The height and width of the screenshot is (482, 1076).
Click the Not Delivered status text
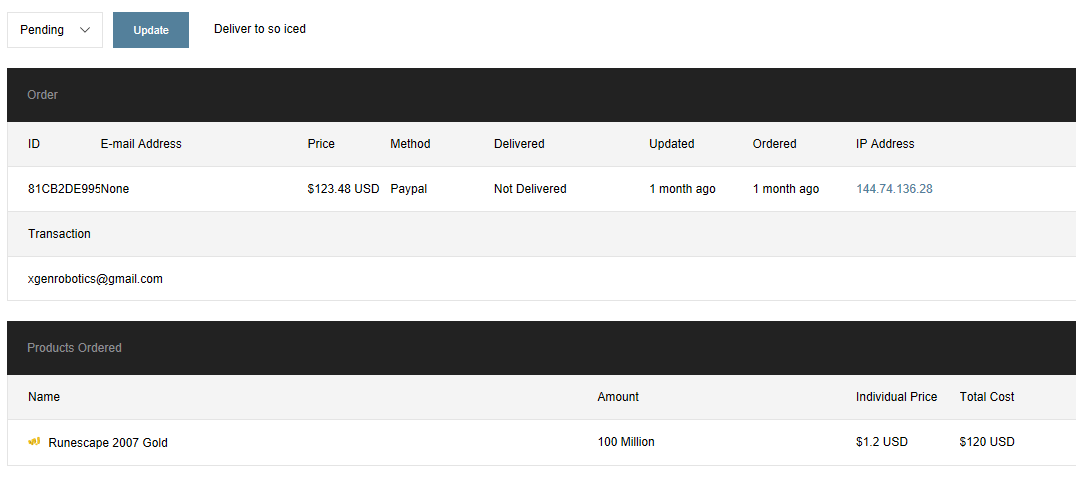[530, 189]
